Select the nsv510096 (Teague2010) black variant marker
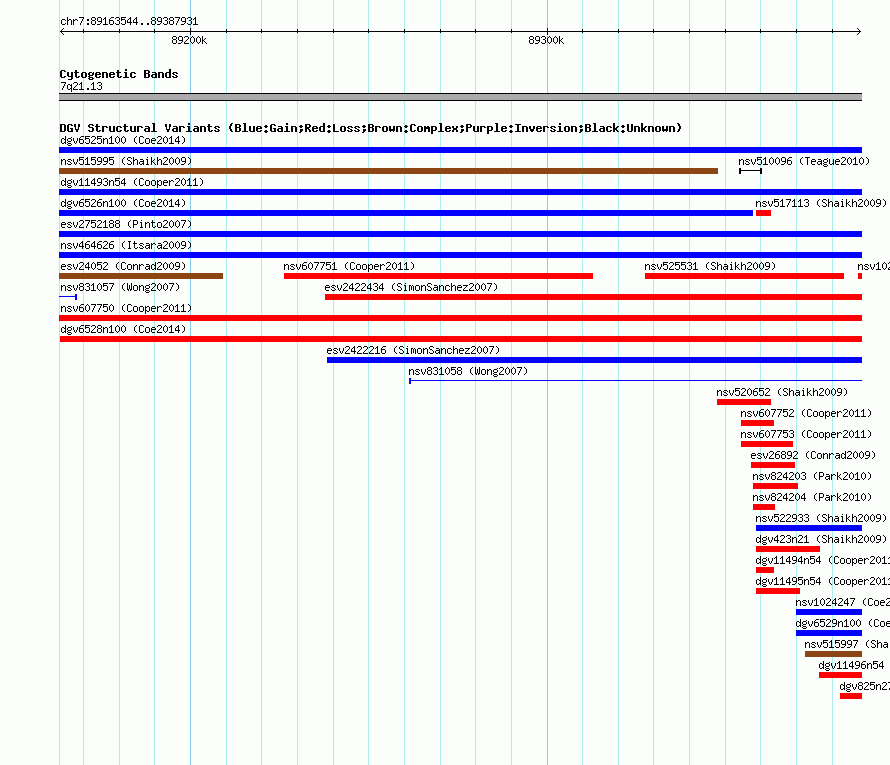This screenshot has width=890, height=765. 750,171
